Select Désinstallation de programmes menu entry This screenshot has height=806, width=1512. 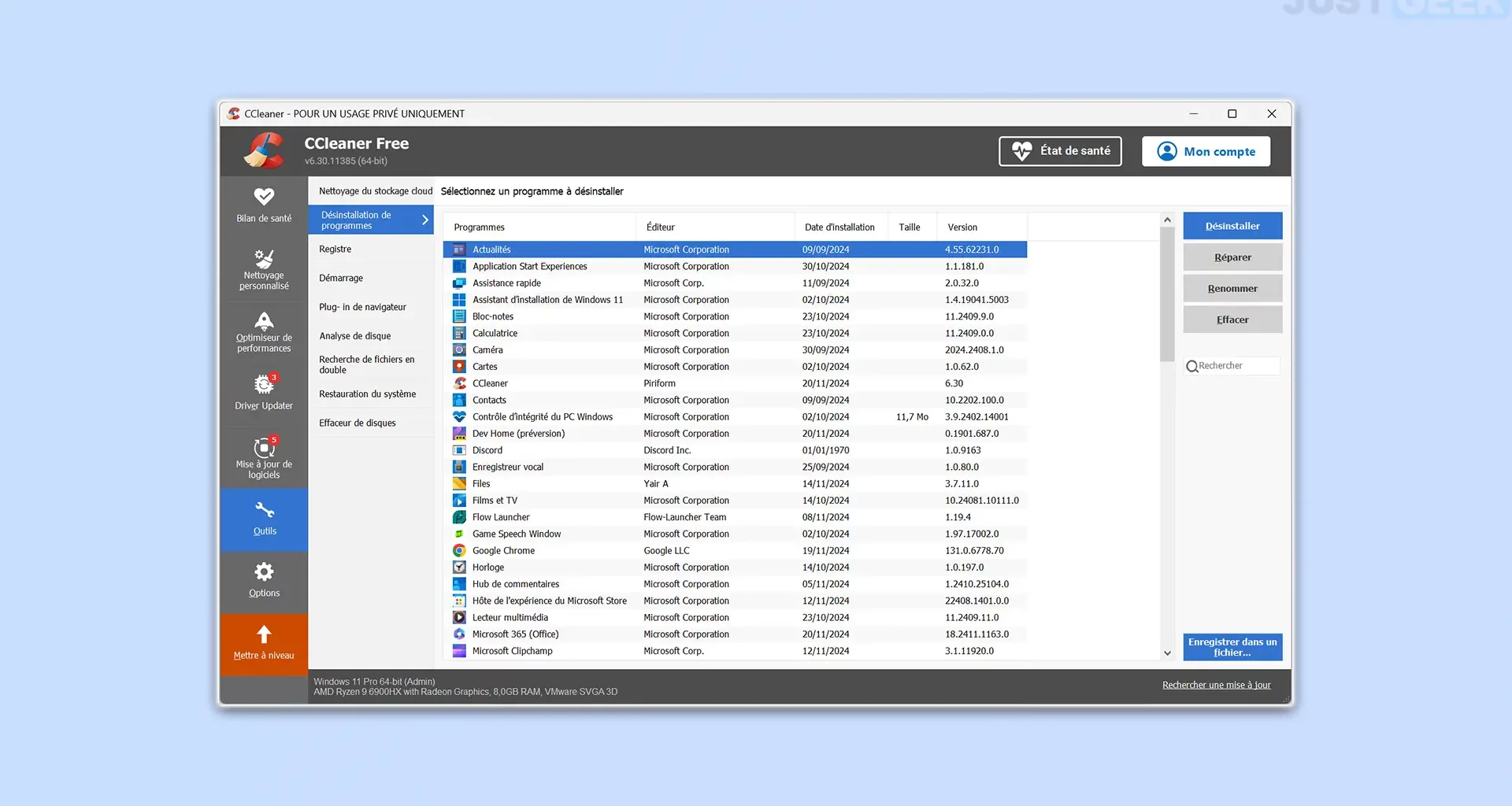pos(371,220)
